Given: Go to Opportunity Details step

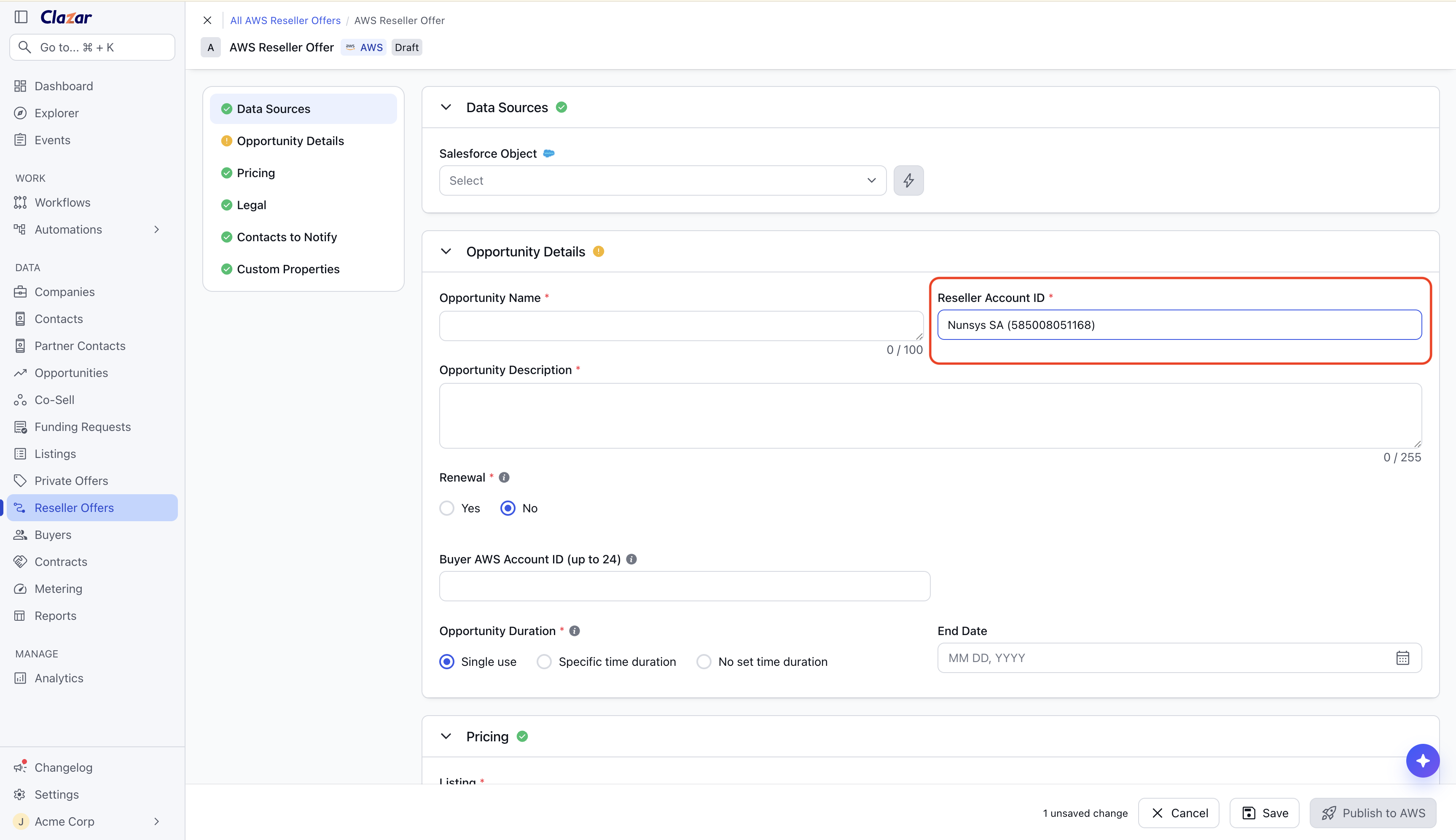Looking at the screenshot, I should click(304, 141).
